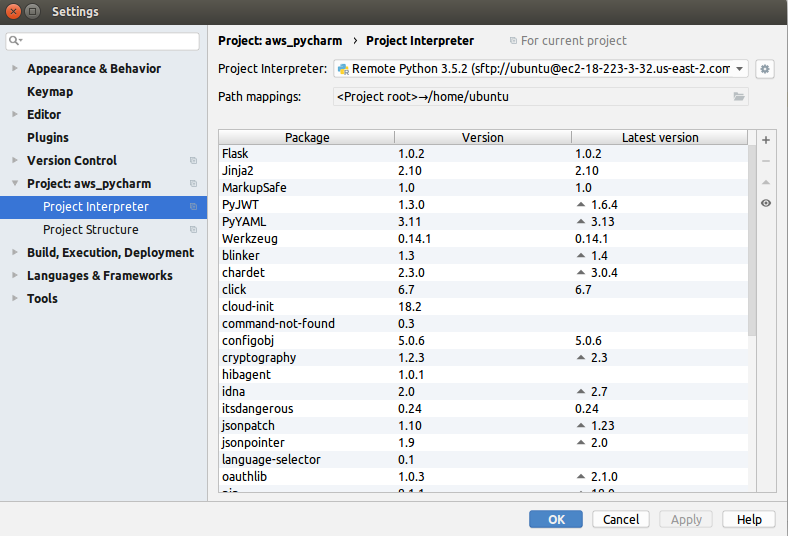Screen dimensions: 788x536
Task: Select the cloud-init package row
Action: (483, 306)
